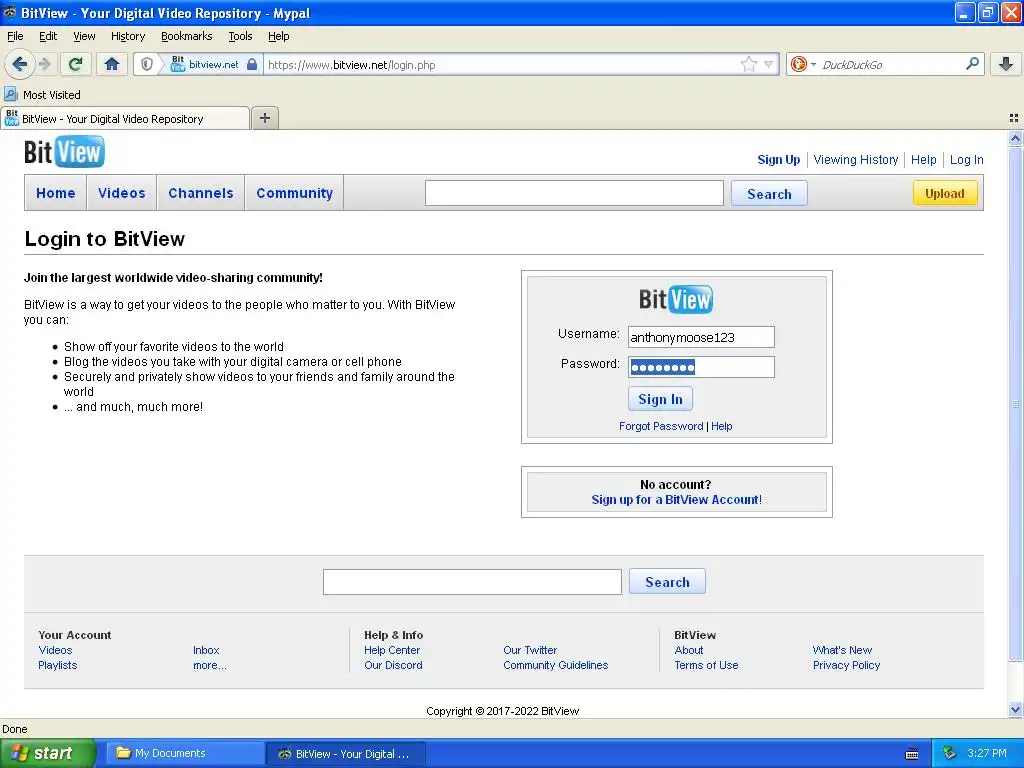Click the yellow Upload button
This screenshot has height=768, width=1024.
(944, 193)
